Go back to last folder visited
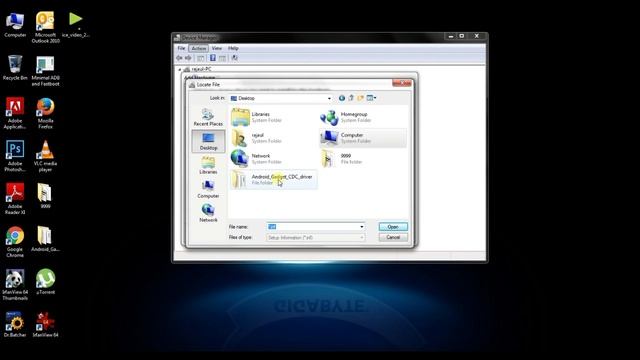This screenshot has height=360, width=640. 342,98
